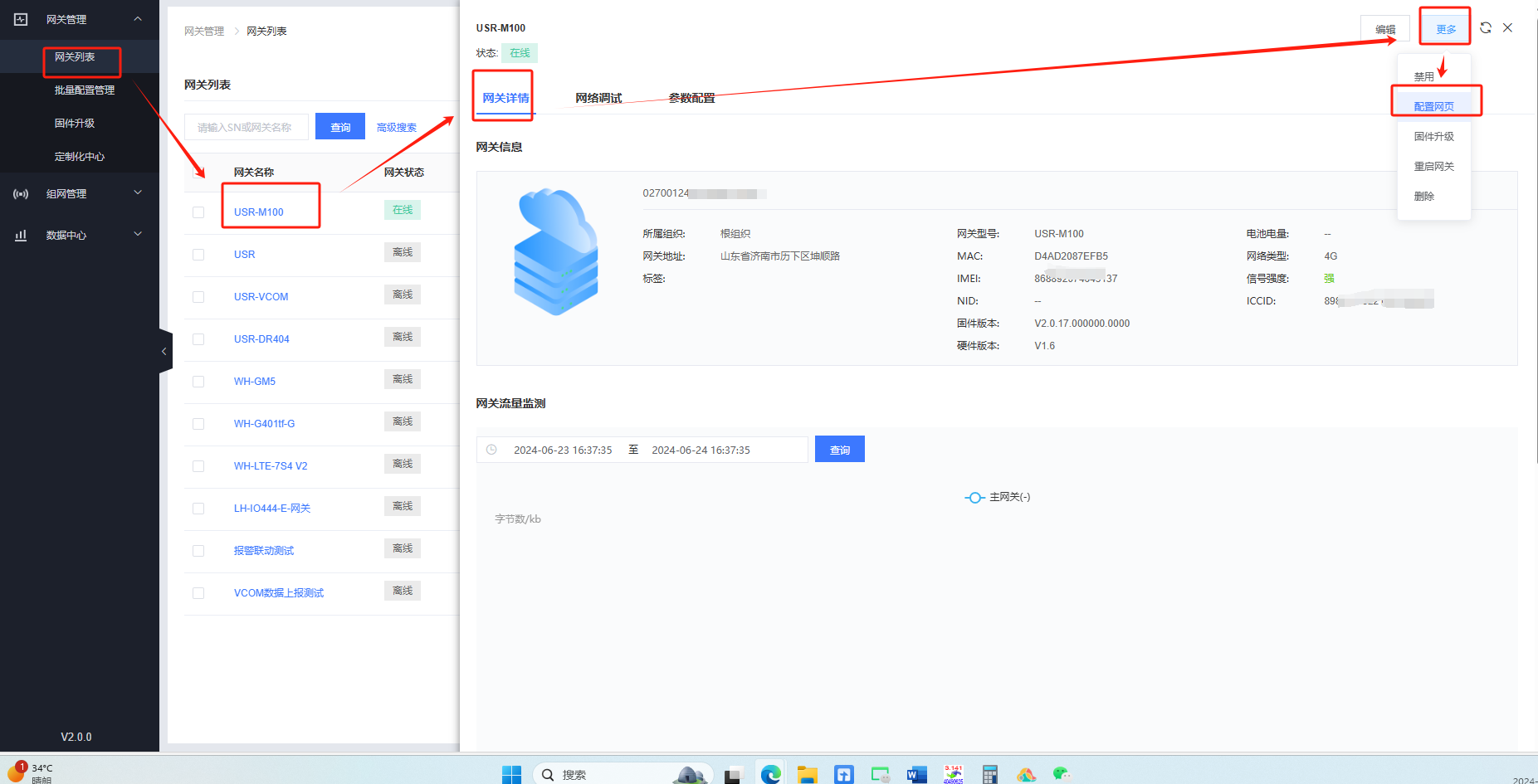Click the clock icon in date range
The height and width of the screenshot is (784, 1538).
(x=491, y=450)
